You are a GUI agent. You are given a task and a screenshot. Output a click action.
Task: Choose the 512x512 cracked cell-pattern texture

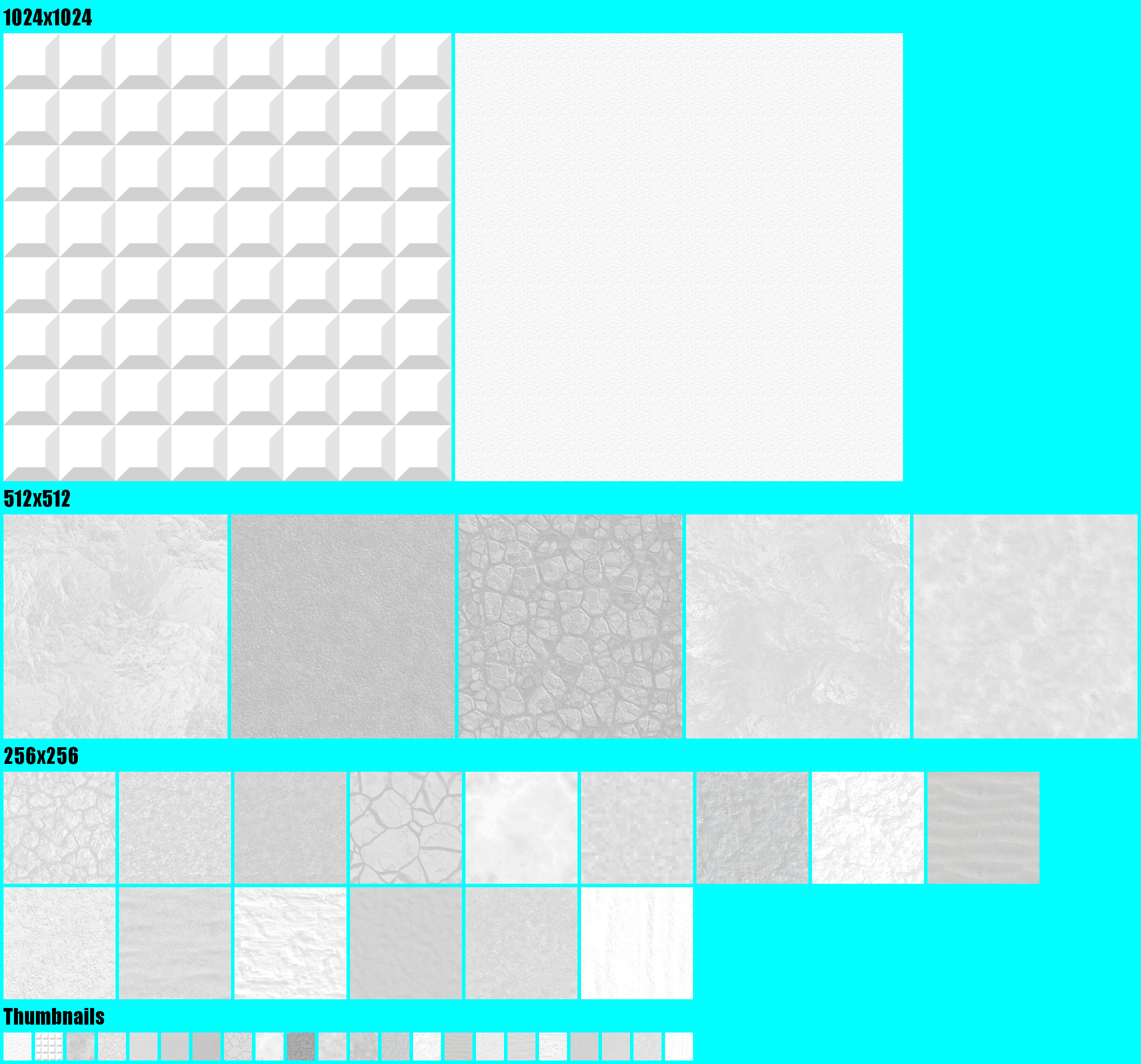point(570,626)
